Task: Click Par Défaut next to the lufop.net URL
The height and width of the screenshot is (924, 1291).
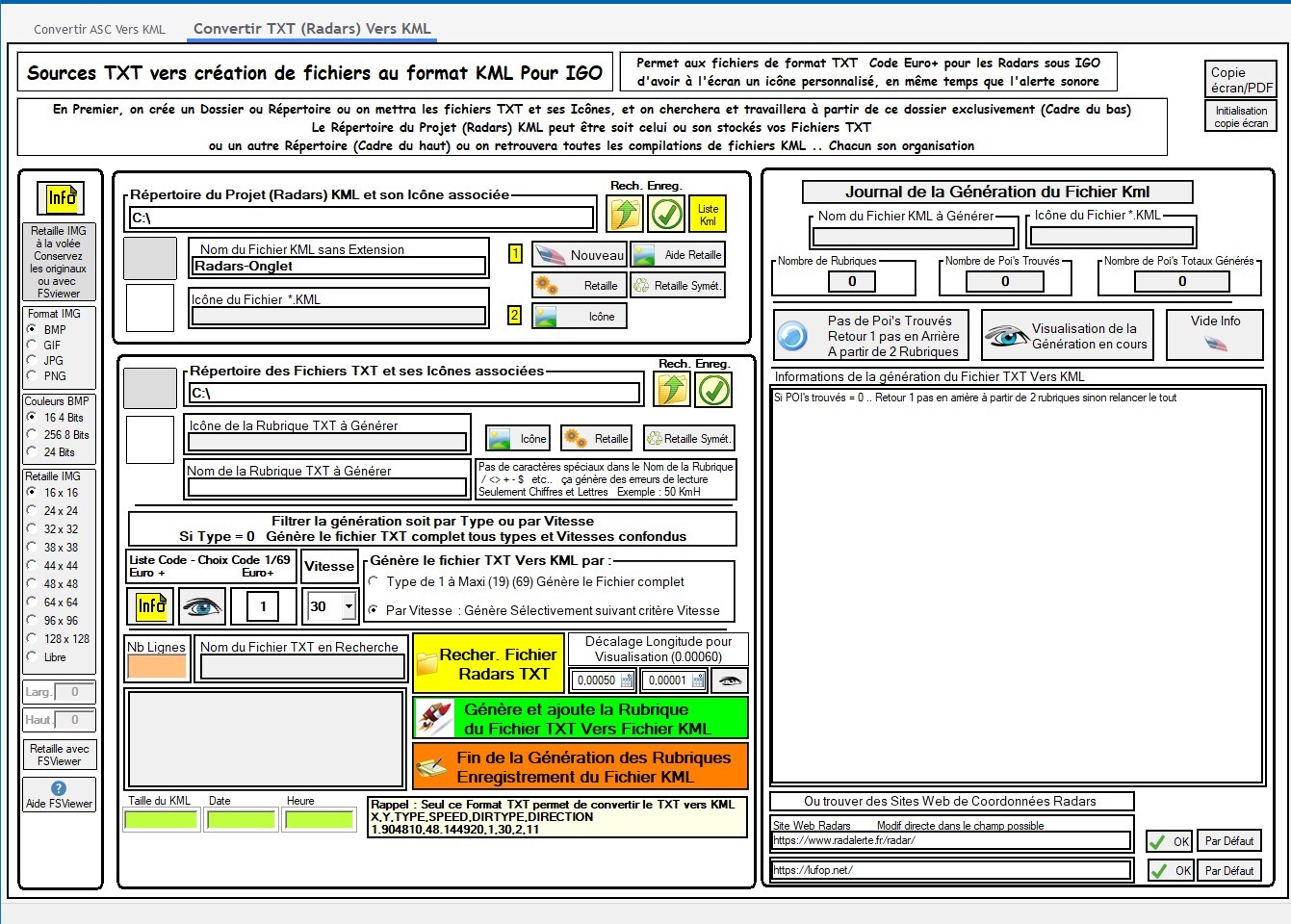Action: (x=1229, y=870)
